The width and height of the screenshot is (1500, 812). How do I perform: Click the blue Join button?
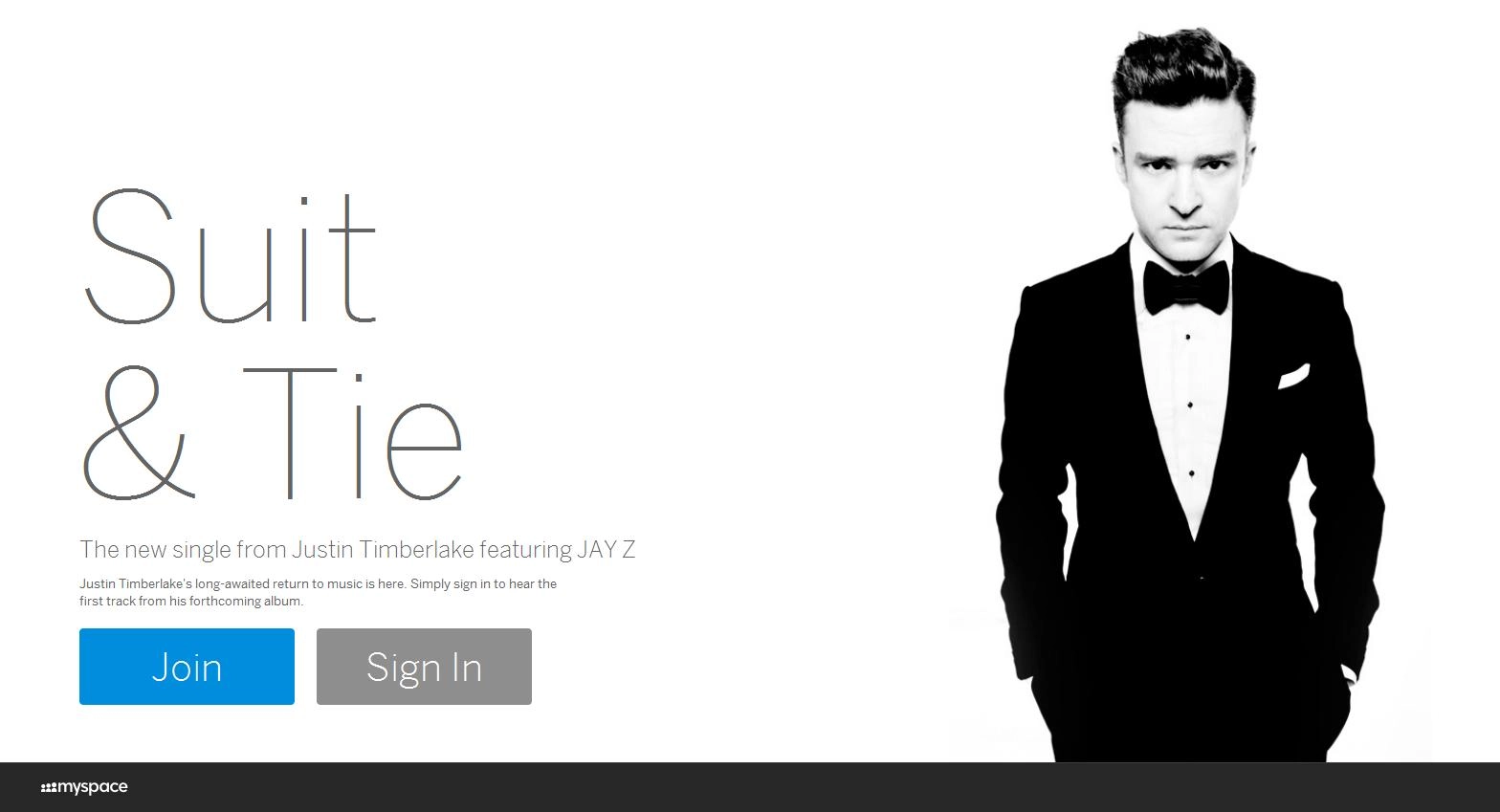pos(187,667)
